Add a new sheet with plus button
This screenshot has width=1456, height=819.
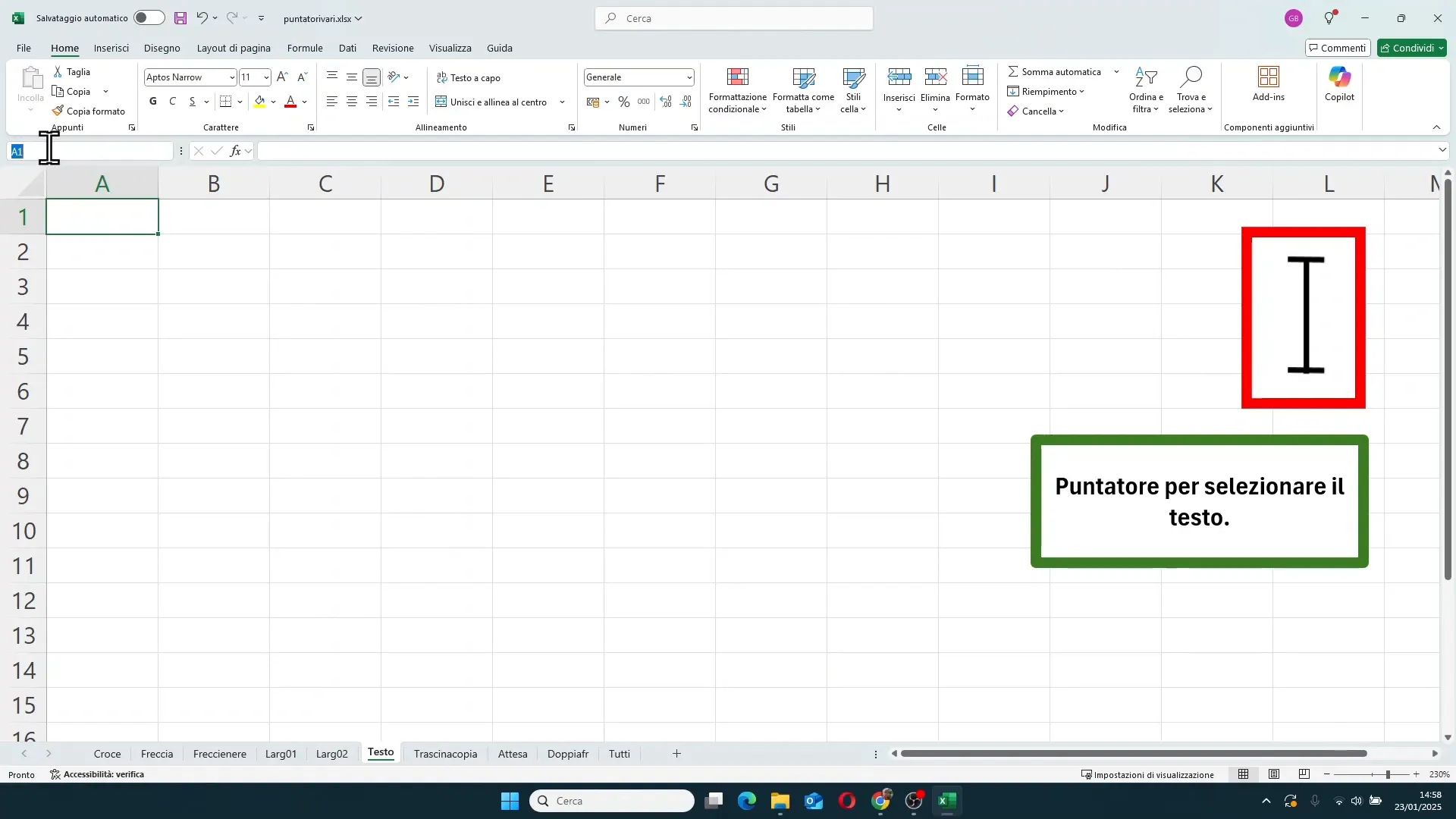676,754
